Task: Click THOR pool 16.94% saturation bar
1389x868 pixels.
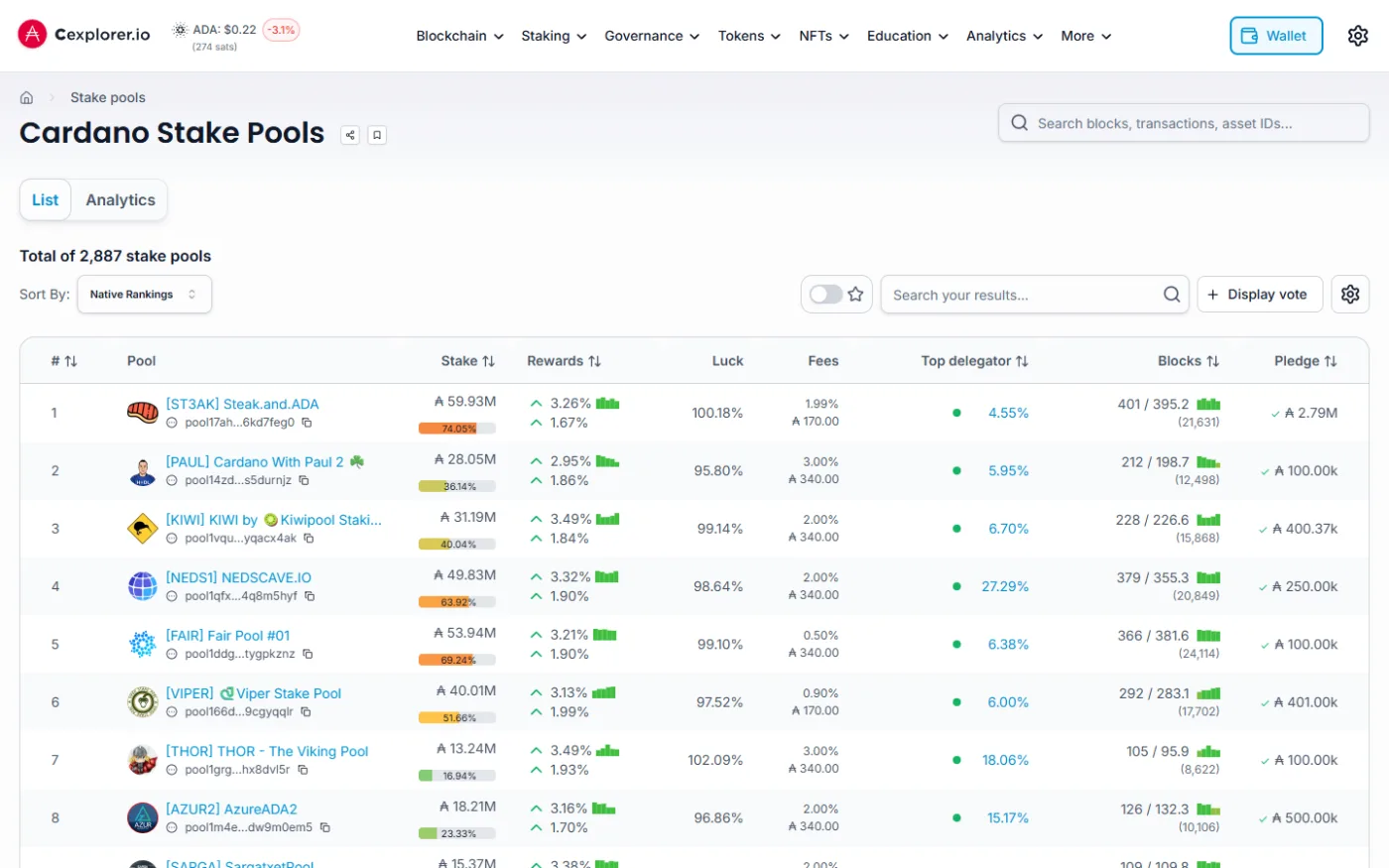Action: tap(457, 776)
